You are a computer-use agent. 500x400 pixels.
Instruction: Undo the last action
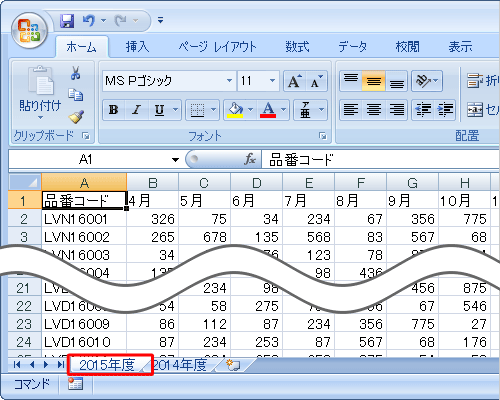pyautogui.click(x=89, y=21)
